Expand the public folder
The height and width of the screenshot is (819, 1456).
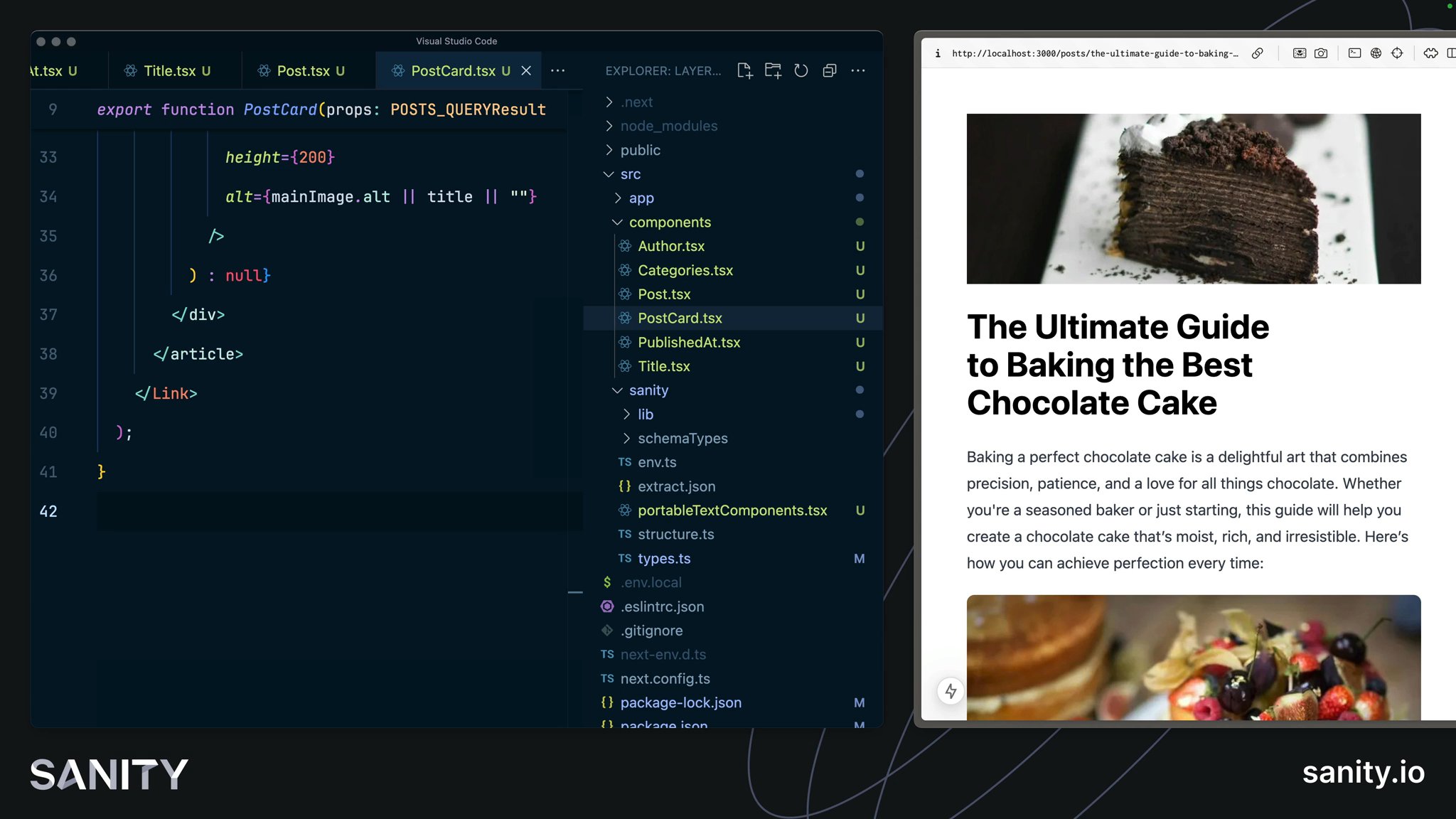(609, 150)
